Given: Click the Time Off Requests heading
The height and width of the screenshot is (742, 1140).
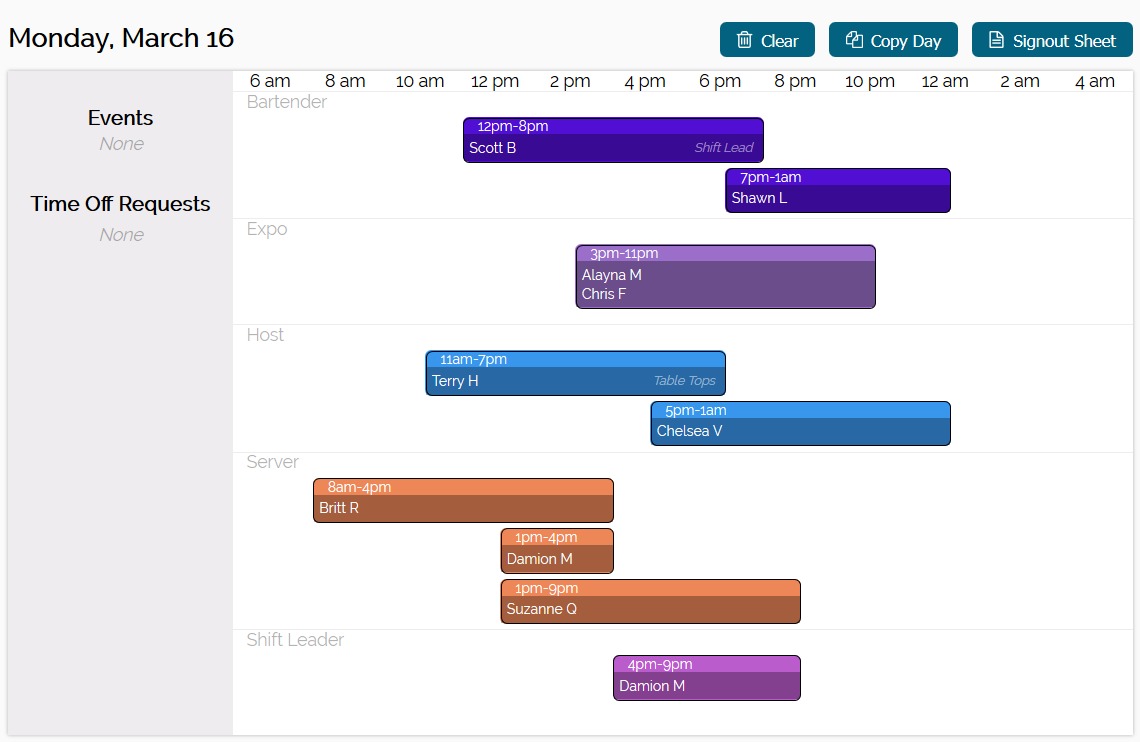Looking at the screenshot, I should pos(120,203).
